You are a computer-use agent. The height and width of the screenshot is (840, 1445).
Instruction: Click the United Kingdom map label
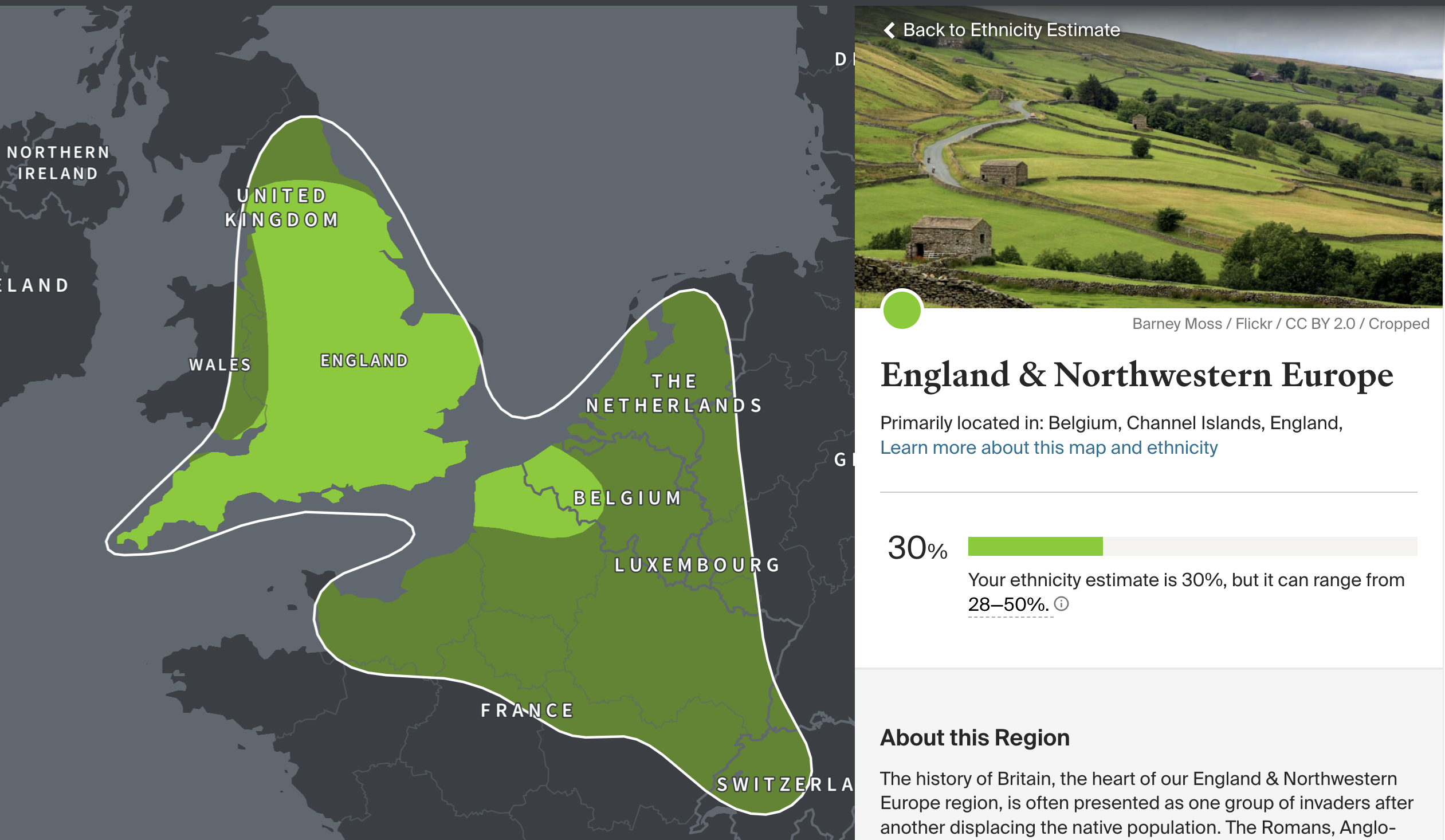point(281,207)
